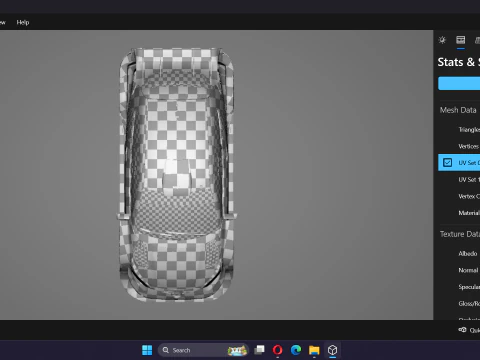Viewport: 480px width, 360px height.
Task: Launch Microsoft Edge from taskbar
Action: point(296,350)
